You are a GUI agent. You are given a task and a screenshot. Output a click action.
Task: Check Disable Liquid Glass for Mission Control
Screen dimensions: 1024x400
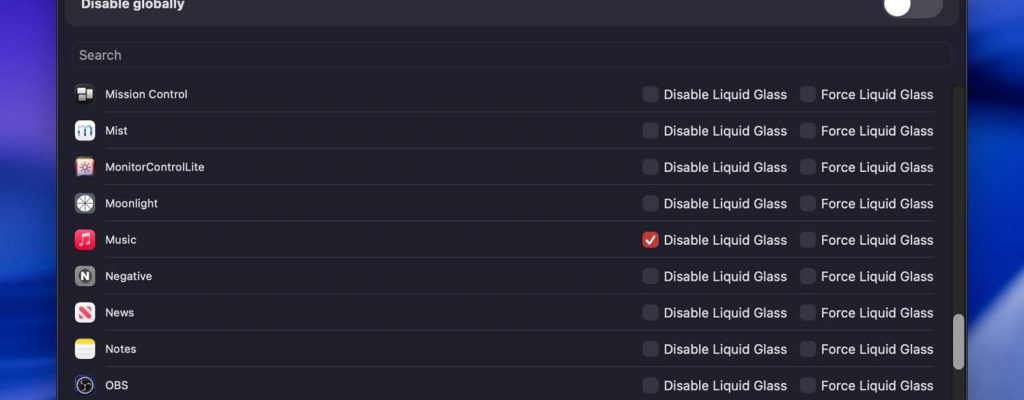650,94
